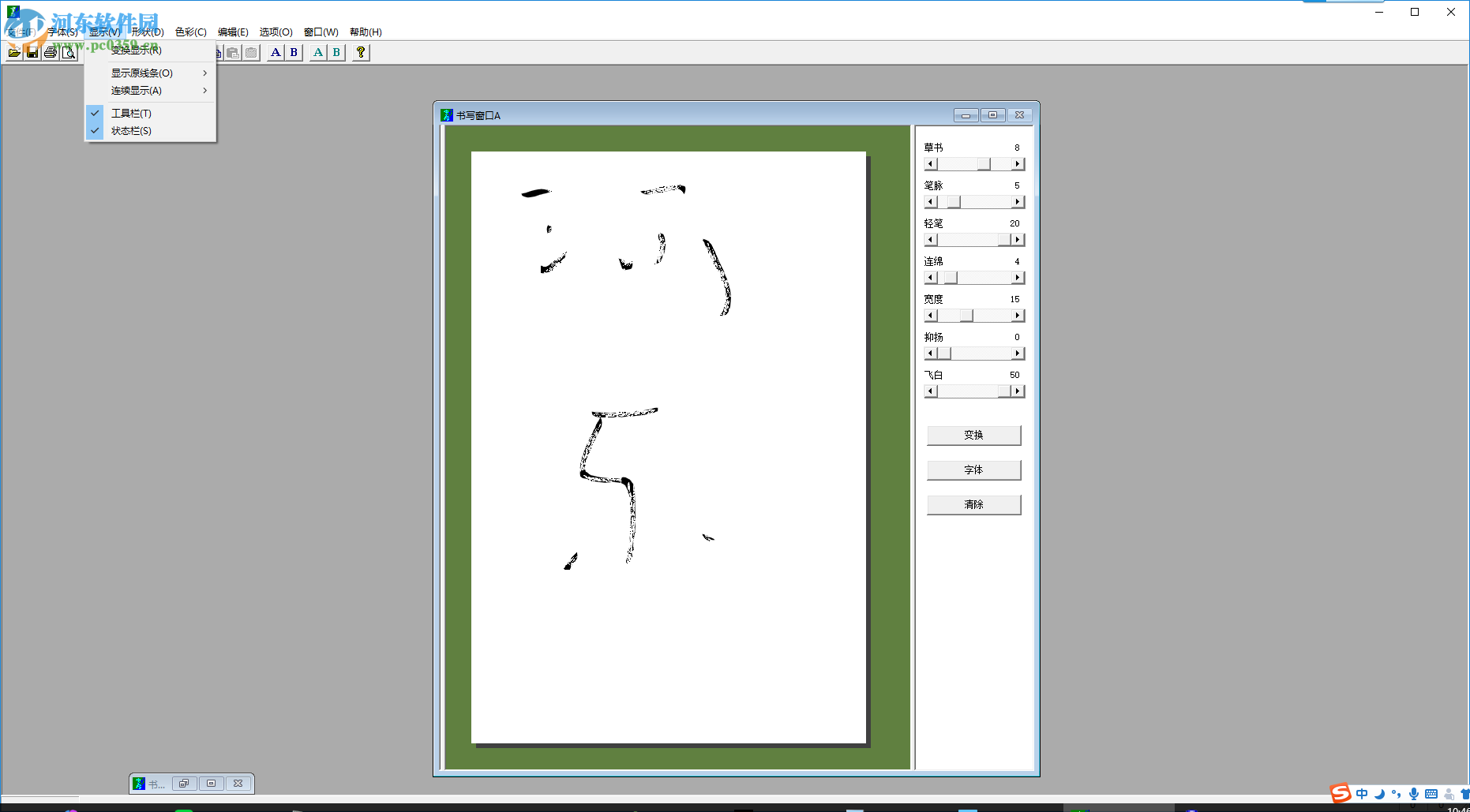Toggle the Sogou 中 Chinese mode icon
1470x812 pixels.
[x=1362, y=794]
